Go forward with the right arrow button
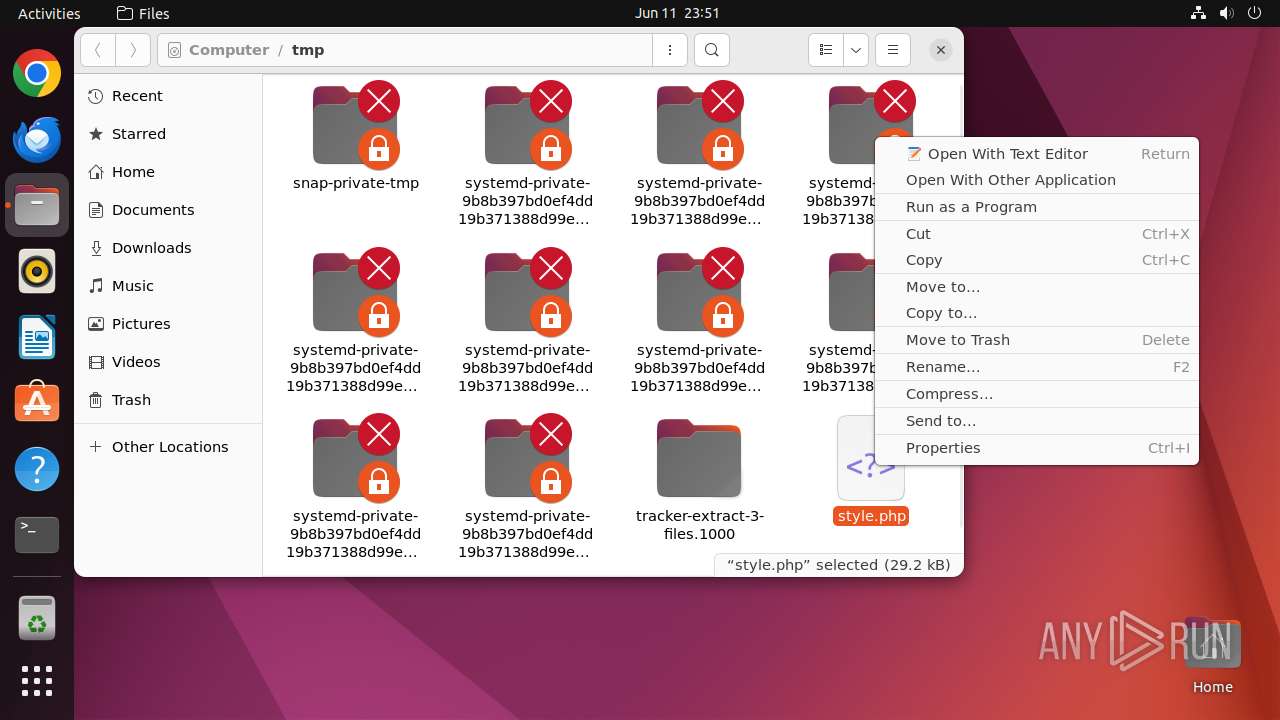Viewport: 1280px width, 720px height. click(x=133, y=50)
